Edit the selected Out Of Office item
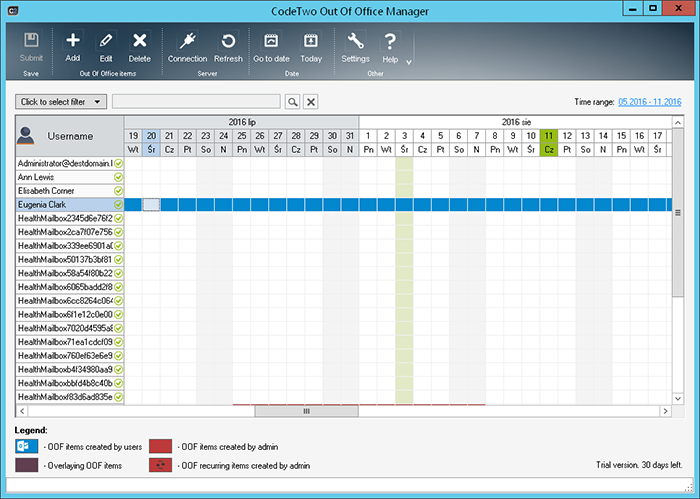Viewport: 700px width, 499px height. click(106, 47)
